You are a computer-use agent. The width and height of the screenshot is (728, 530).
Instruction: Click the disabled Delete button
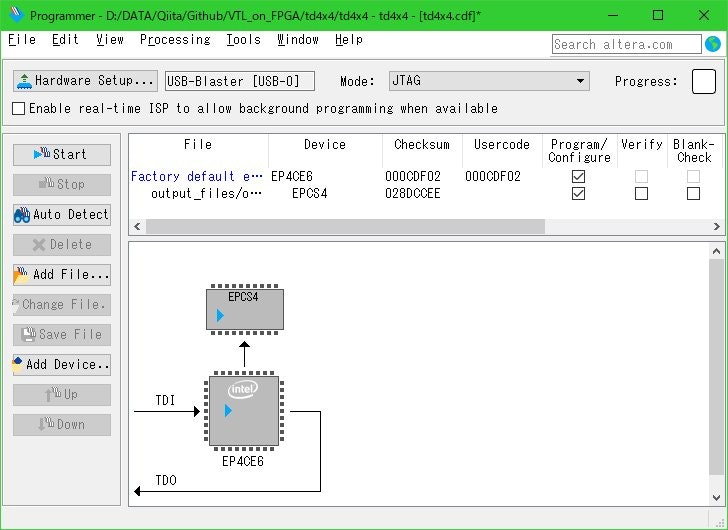[x=62, y=245]
